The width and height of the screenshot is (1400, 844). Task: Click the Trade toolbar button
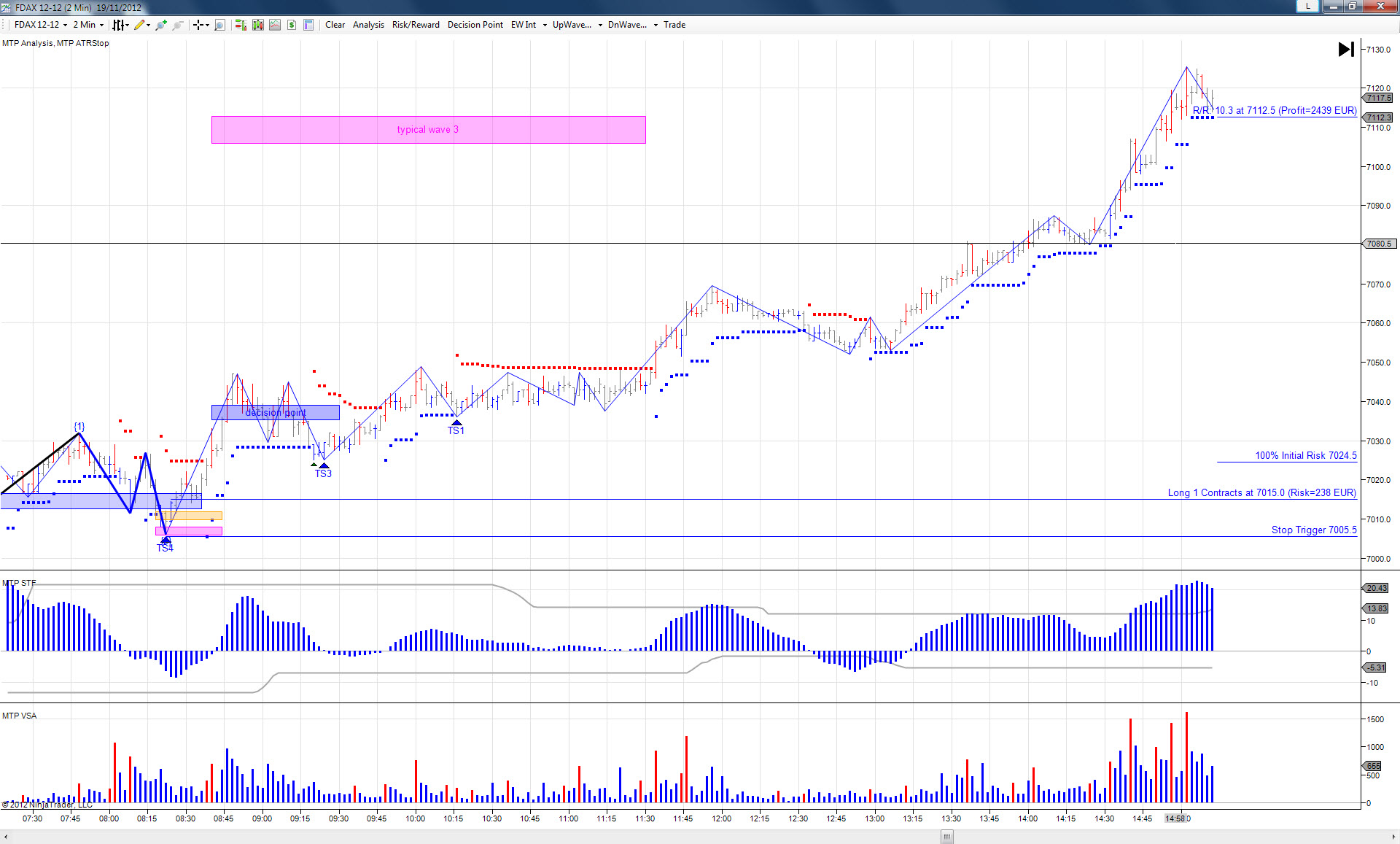tap(674, 25)
